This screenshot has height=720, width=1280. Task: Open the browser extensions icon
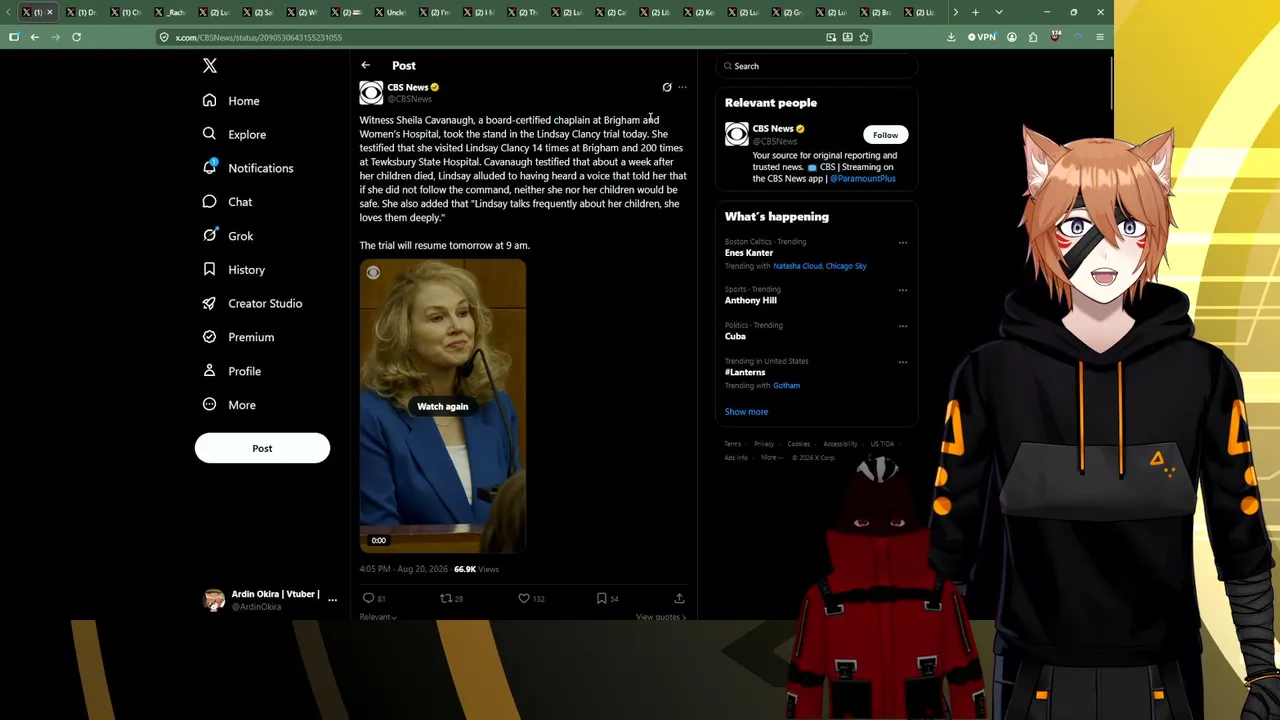pos(1033,37)
